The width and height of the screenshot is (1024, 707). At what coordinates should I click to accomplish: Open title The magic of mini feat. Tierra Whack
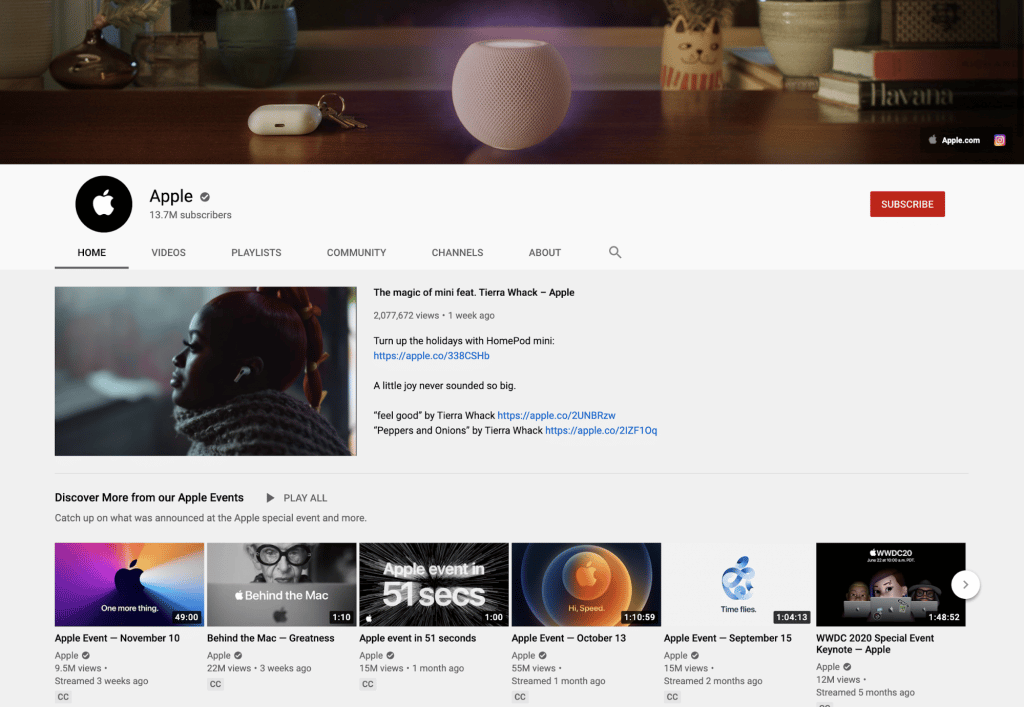point(473,292)
